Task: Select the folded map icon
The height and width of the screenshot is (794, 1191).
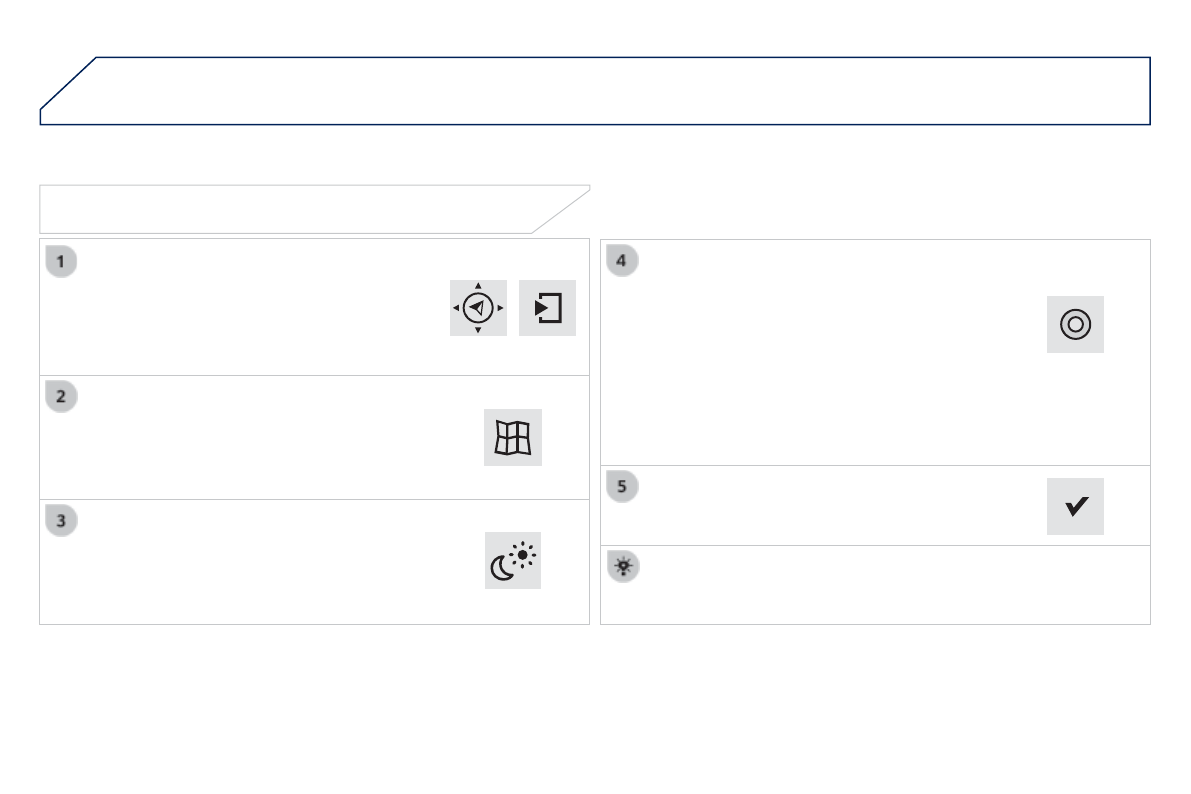Action: [x=513, y=437]
